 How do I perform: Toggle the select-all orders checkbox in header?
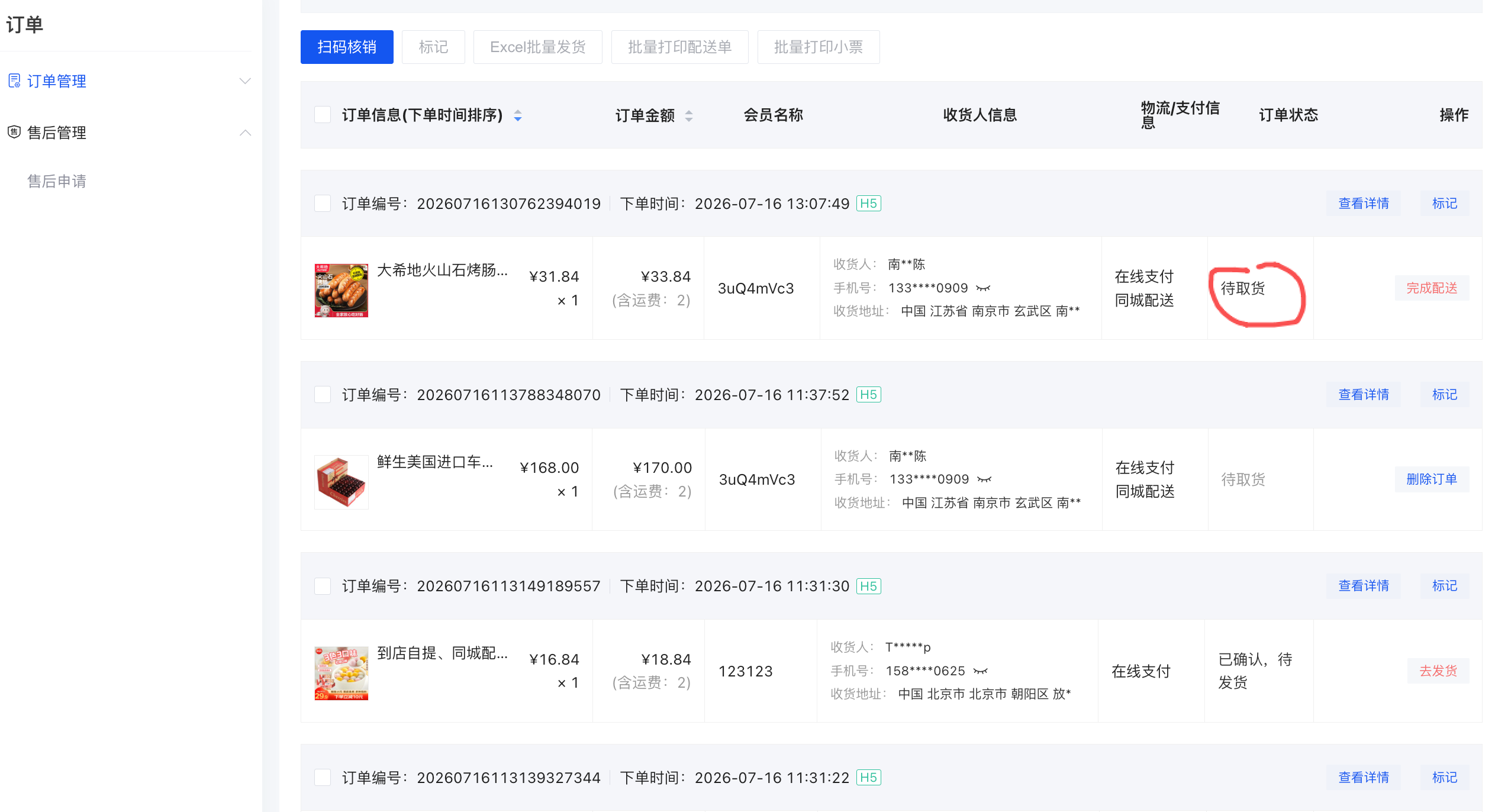pyautogui.click(x=323, y=115)
